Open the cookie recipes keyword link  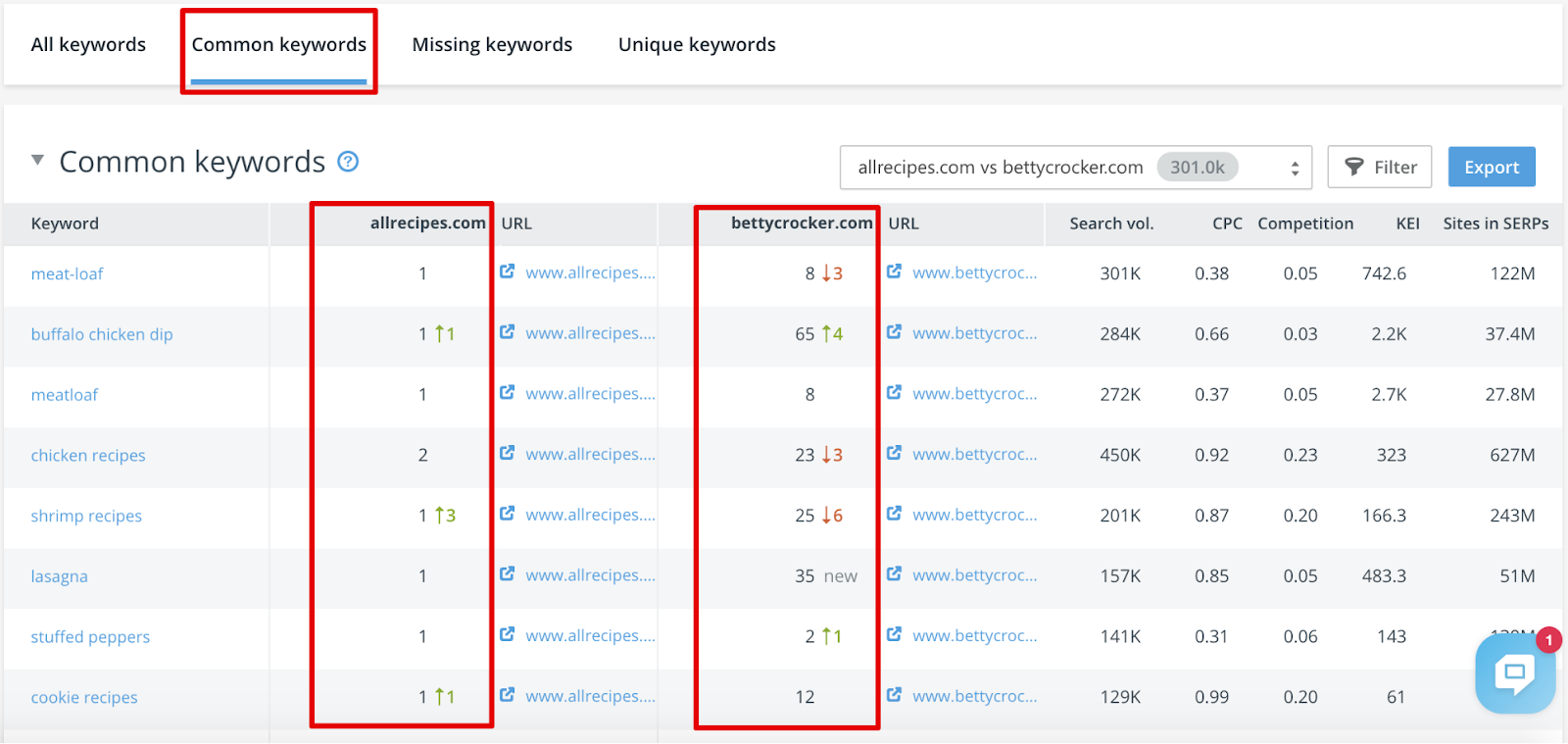pyautogui.click(x=84, y=698)
